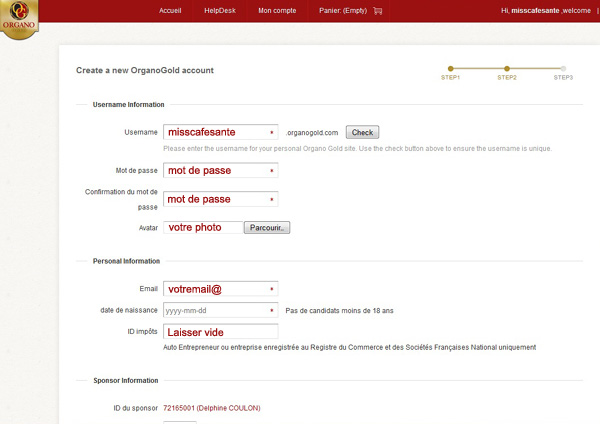Click the Avatar file path field

click(x=203, y=228)
